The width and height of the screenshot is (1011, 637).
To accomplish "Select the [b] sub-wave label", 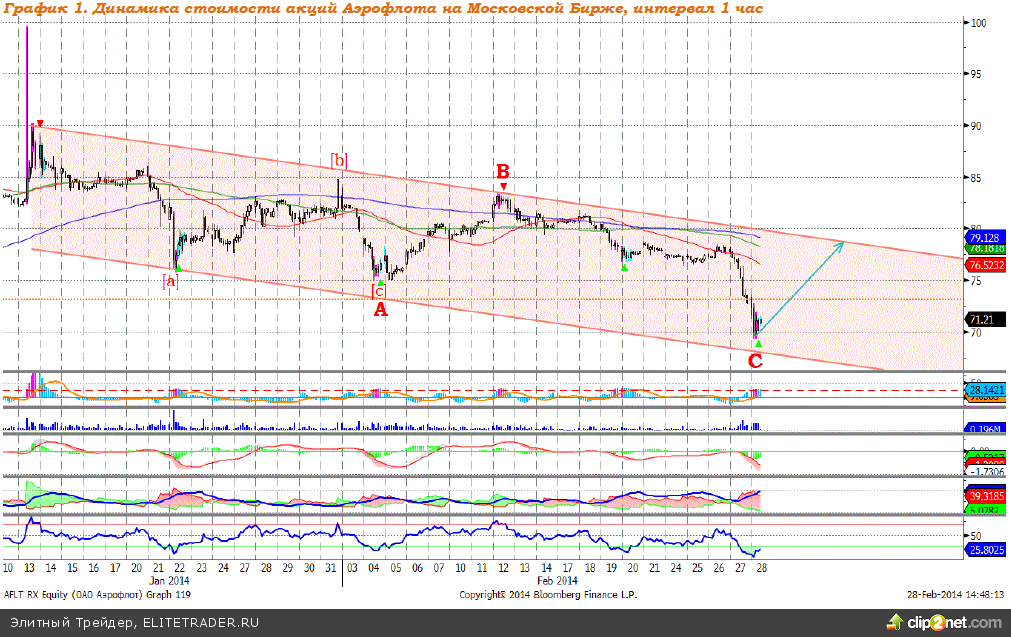I will pos(340,160).
